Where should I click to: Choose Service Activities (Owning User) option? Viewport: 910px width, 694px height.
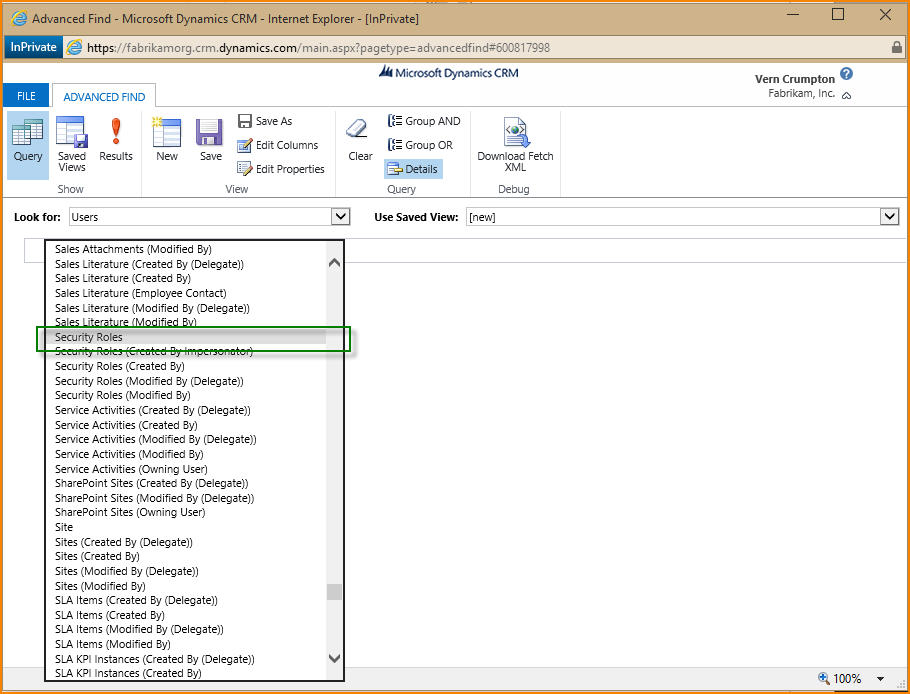[x=131, y=469]
